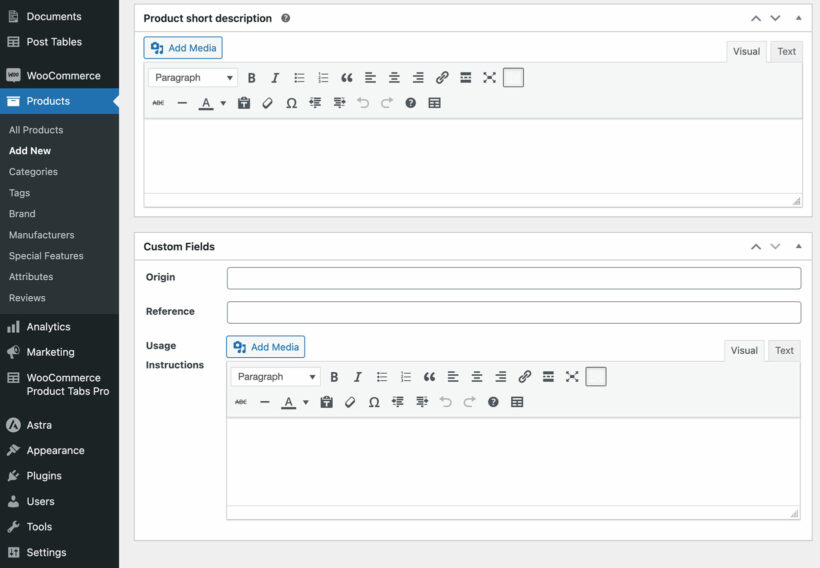Screen dimensions: 820x568
Task: Insert table in short description editor
Action: click(x=434, y=103)
